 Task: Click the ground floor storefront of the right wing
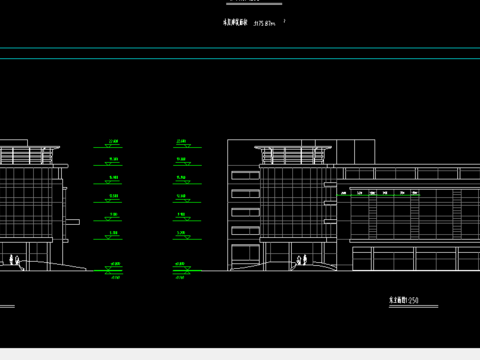[x=416, y=258]
